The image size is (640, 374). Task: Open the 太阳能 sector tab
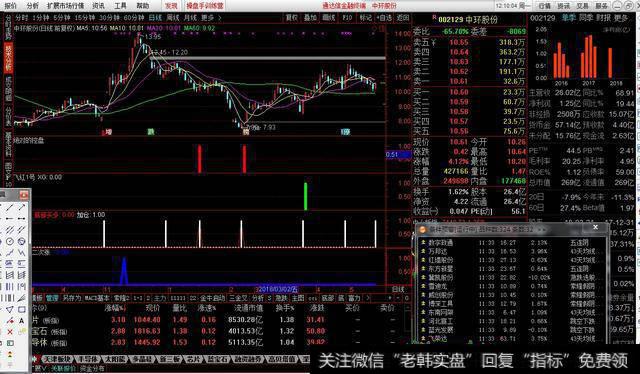click(115, 359)
